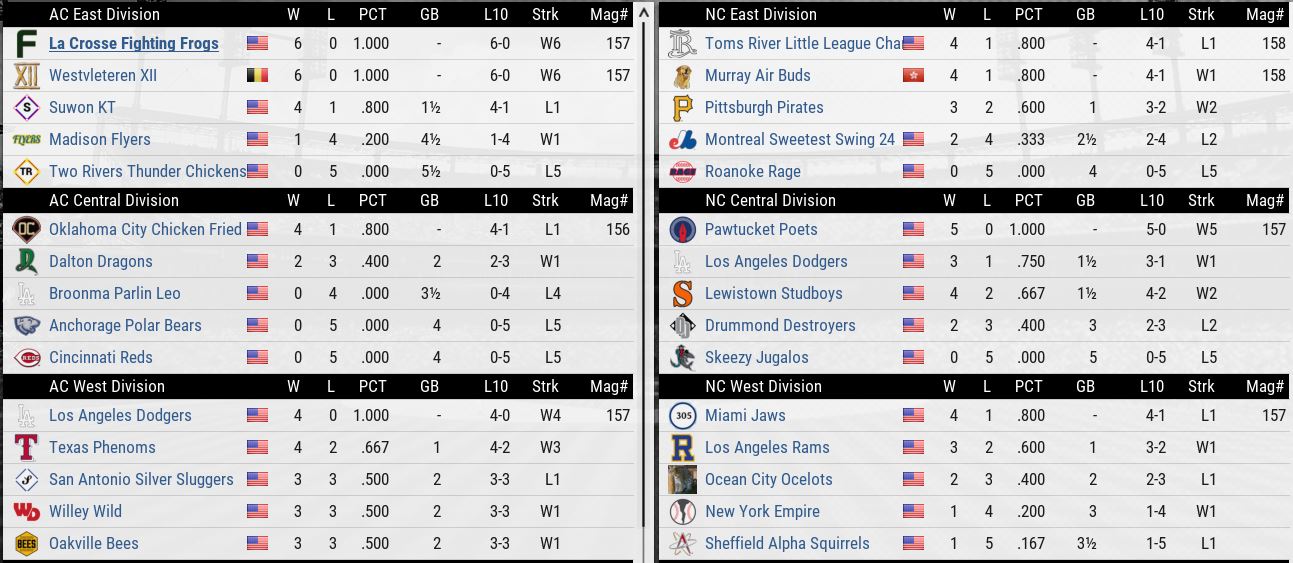This screenshot has height=563, width=1293.
Task: Open the Dalton Dragons team link
Action: point(100,261)
